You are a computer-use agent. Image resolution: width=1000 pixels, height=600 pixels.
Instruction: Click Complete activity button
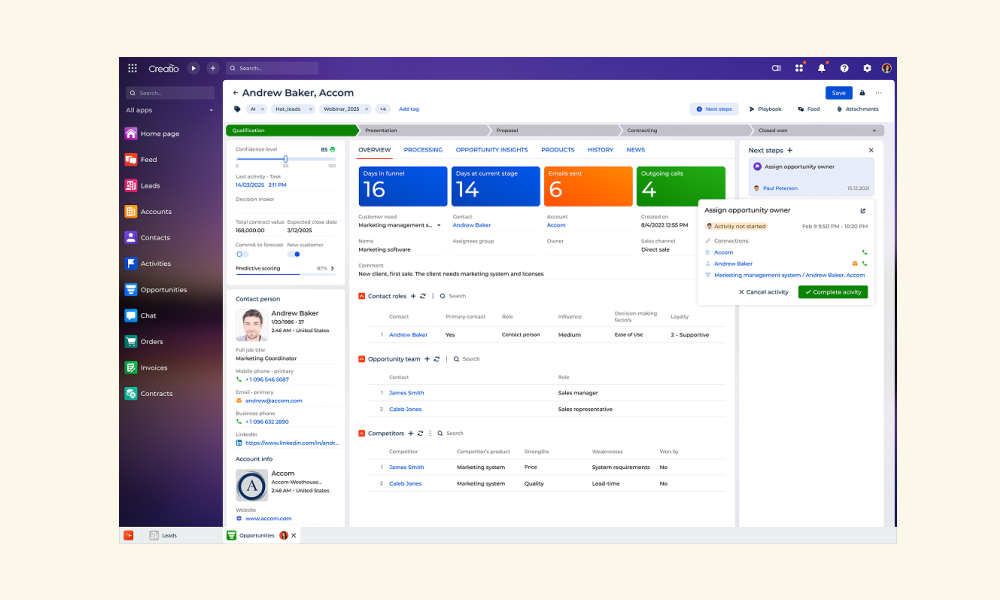pos(833,292)
